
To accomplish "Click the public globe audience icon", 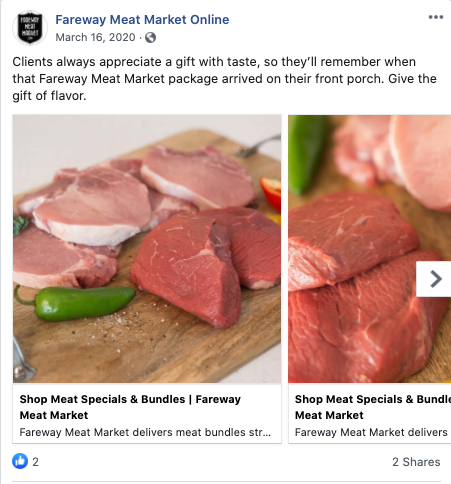I will pos(150,38).
